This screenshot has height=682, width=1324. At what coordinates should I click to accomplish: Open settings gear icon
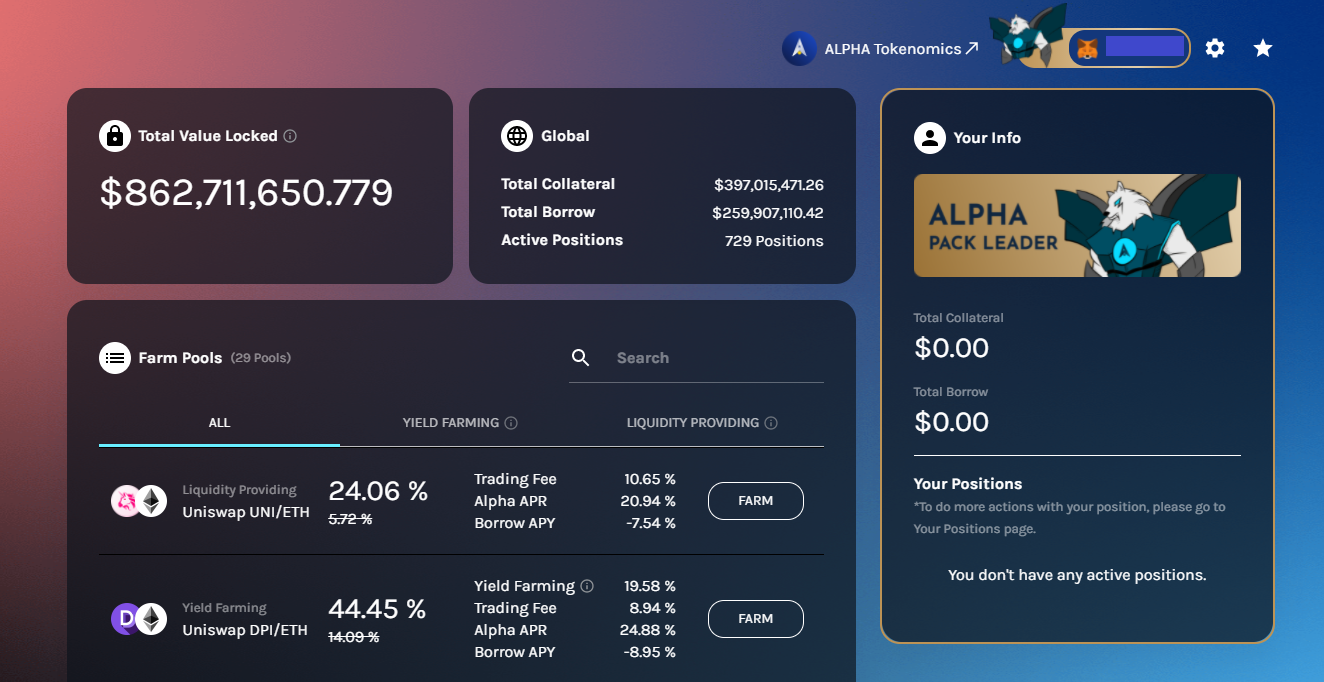[1215, 48]
